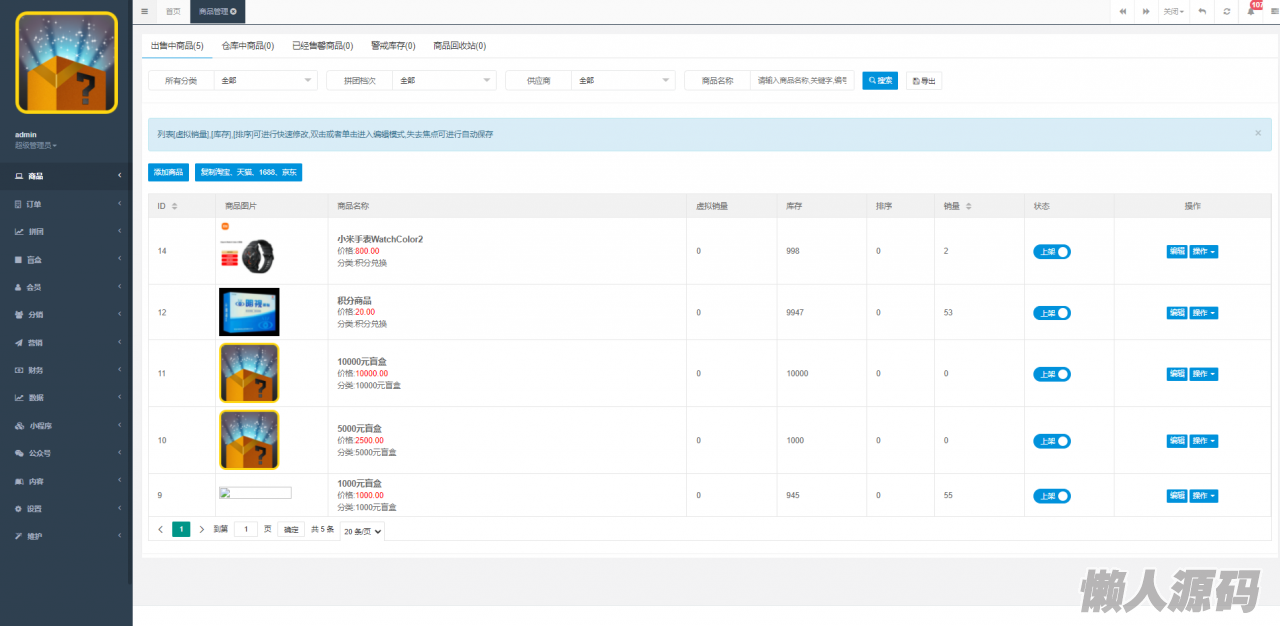Close the 商品管理 tab with its x icon
This screenshot has width=1280, height=626.
pos(234,11)
